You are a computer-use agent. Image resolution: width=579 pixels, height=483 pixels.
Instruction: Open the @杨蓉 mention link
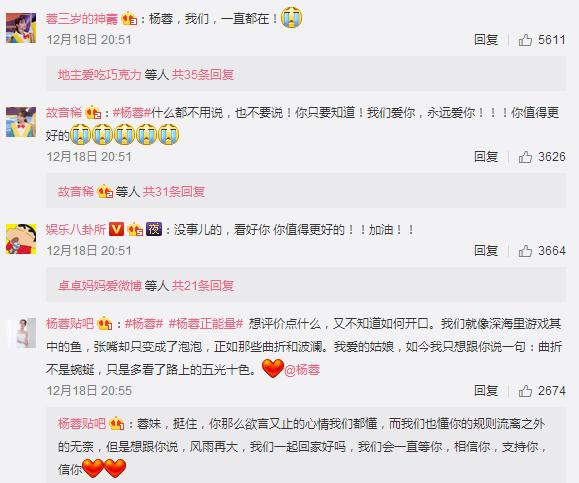tap(302, 370)
